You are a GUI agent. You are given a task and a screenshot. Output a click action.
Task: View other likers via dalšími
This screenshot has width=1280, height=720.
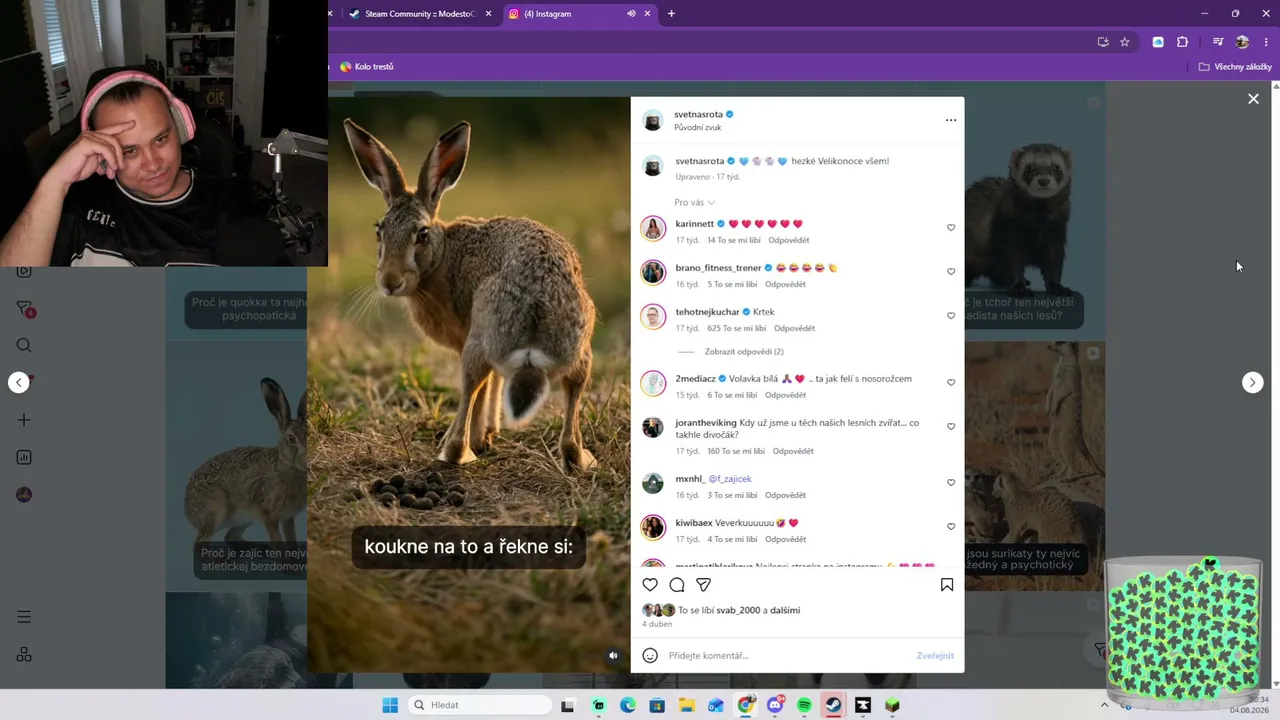point(785,610)
